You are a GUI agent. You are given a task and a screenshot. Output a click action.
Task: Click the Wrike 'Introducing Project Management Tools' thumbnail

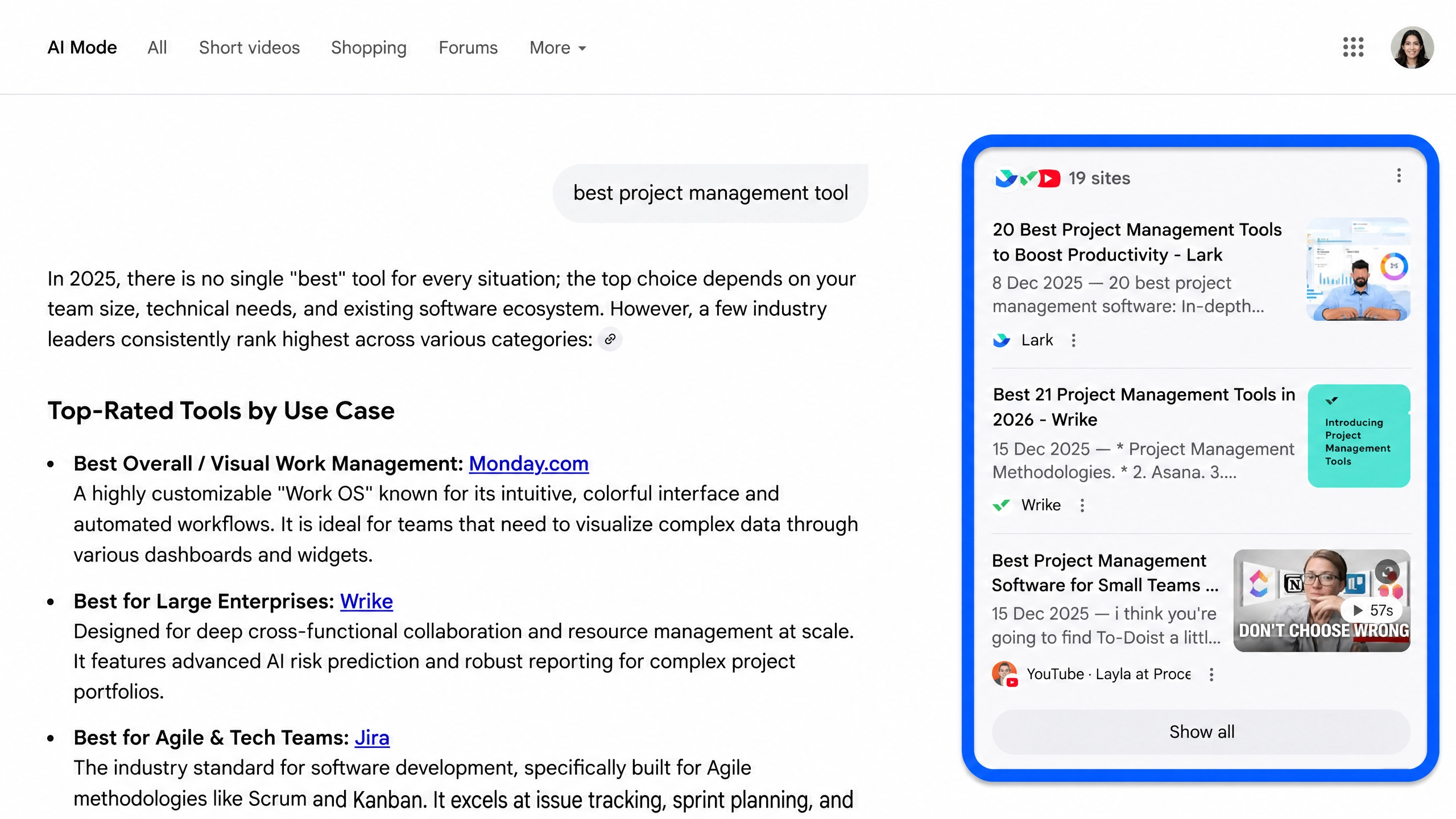pos(1359,436)
